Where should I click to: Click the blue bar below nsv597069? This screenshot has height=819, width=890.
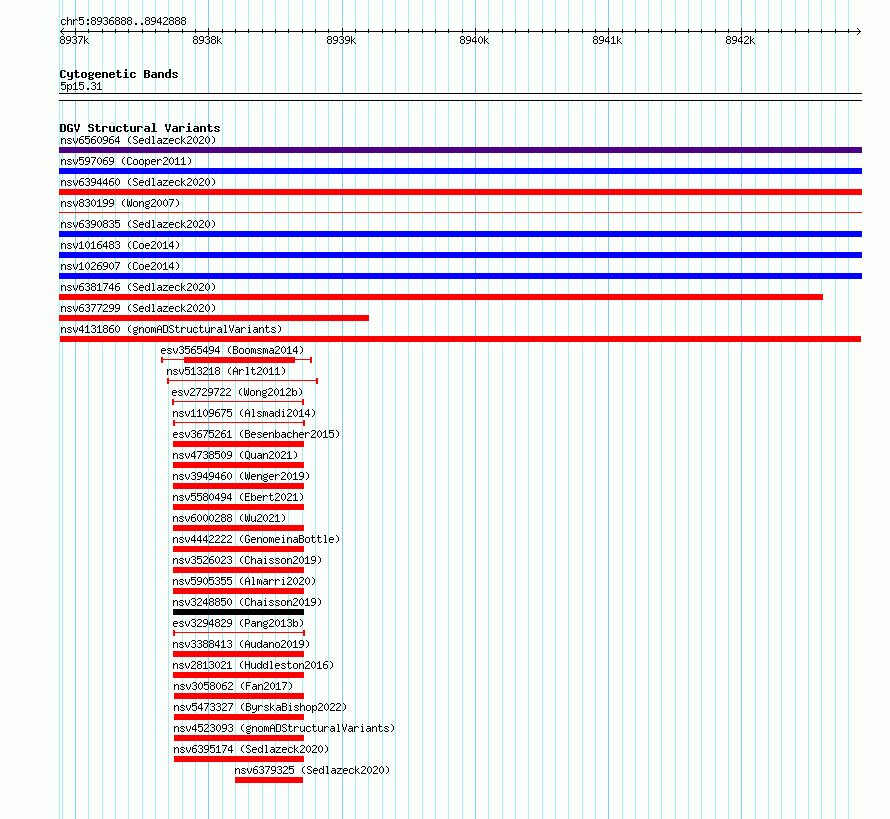[x=460, y=171]
